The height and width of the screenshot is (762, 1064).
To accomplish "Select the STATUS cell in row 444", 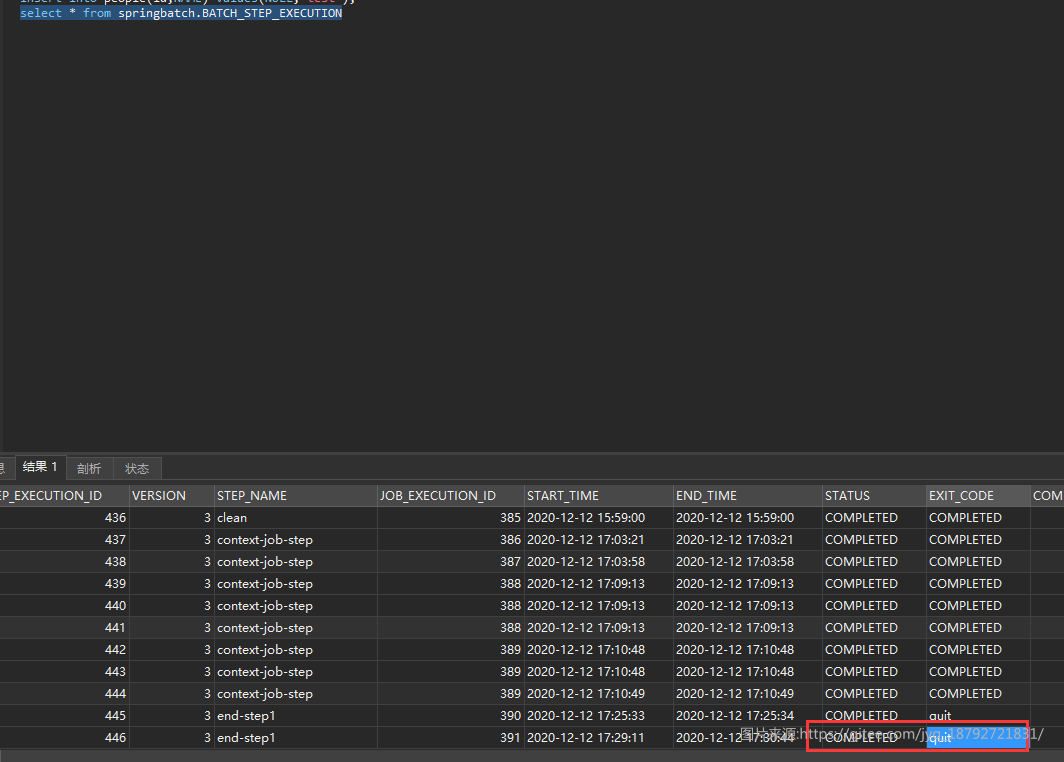I will 874,694.
